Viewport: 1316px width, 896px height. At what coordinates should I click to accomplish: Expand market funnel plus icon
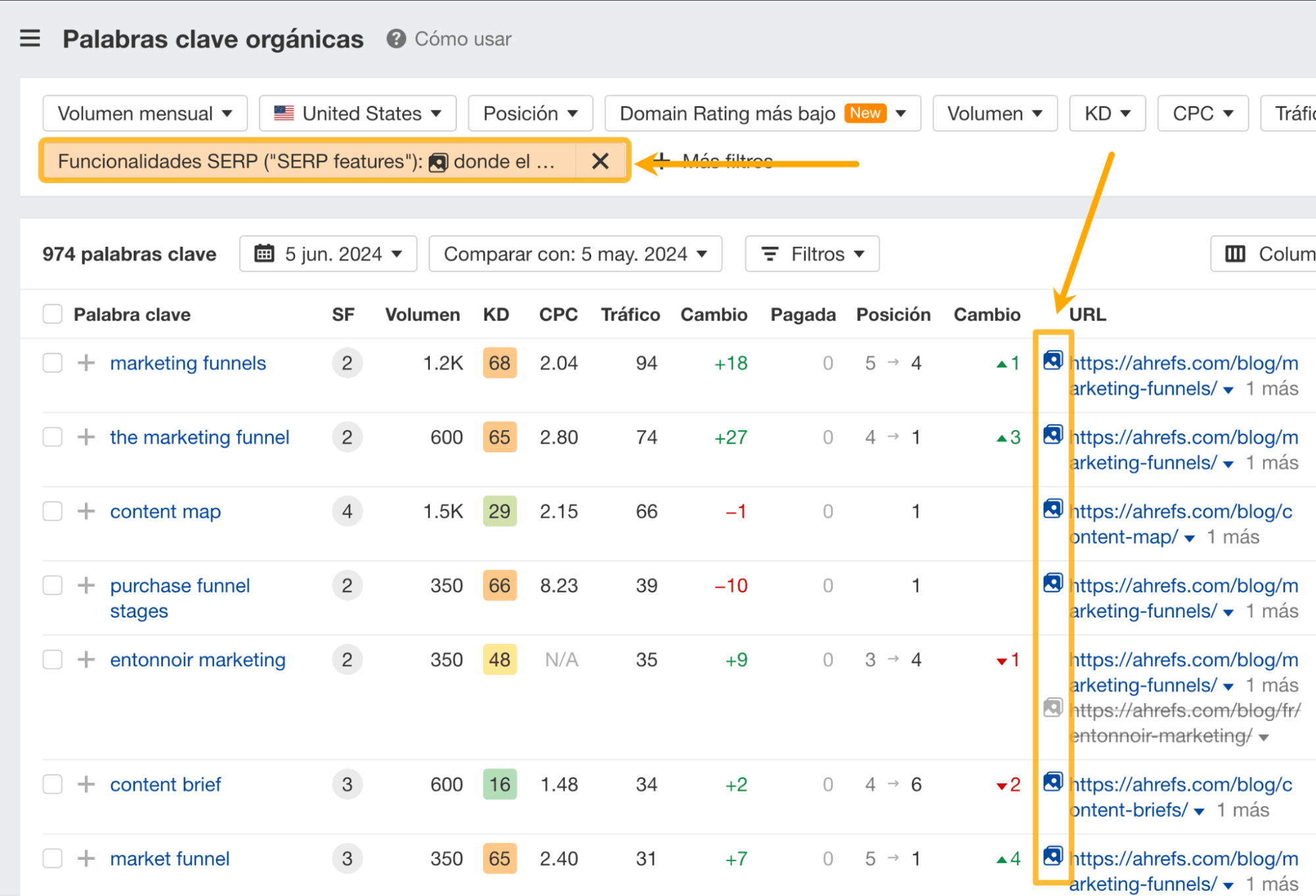point(86,858)
